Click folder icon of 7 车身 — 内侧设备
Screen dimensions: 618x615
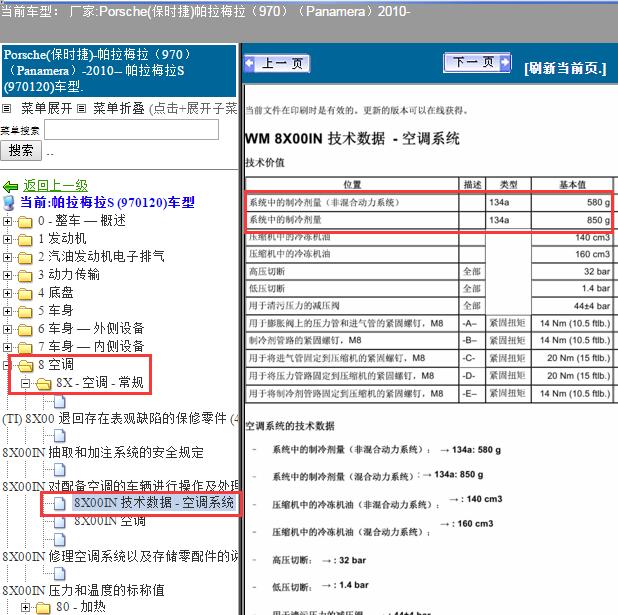25,348
